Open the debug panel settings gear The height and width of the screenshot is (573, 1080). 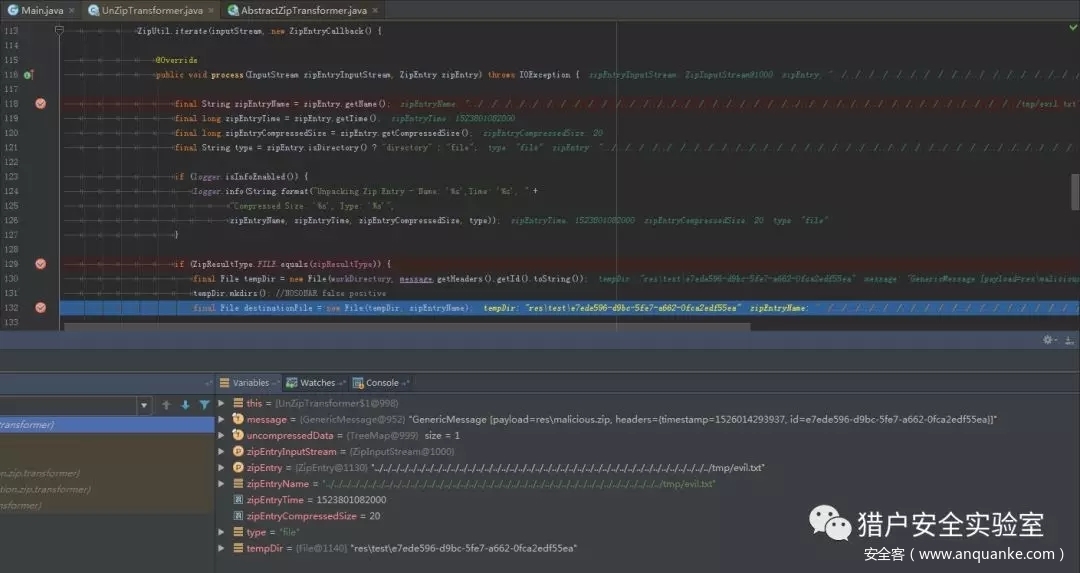[x=1047, y=340]
